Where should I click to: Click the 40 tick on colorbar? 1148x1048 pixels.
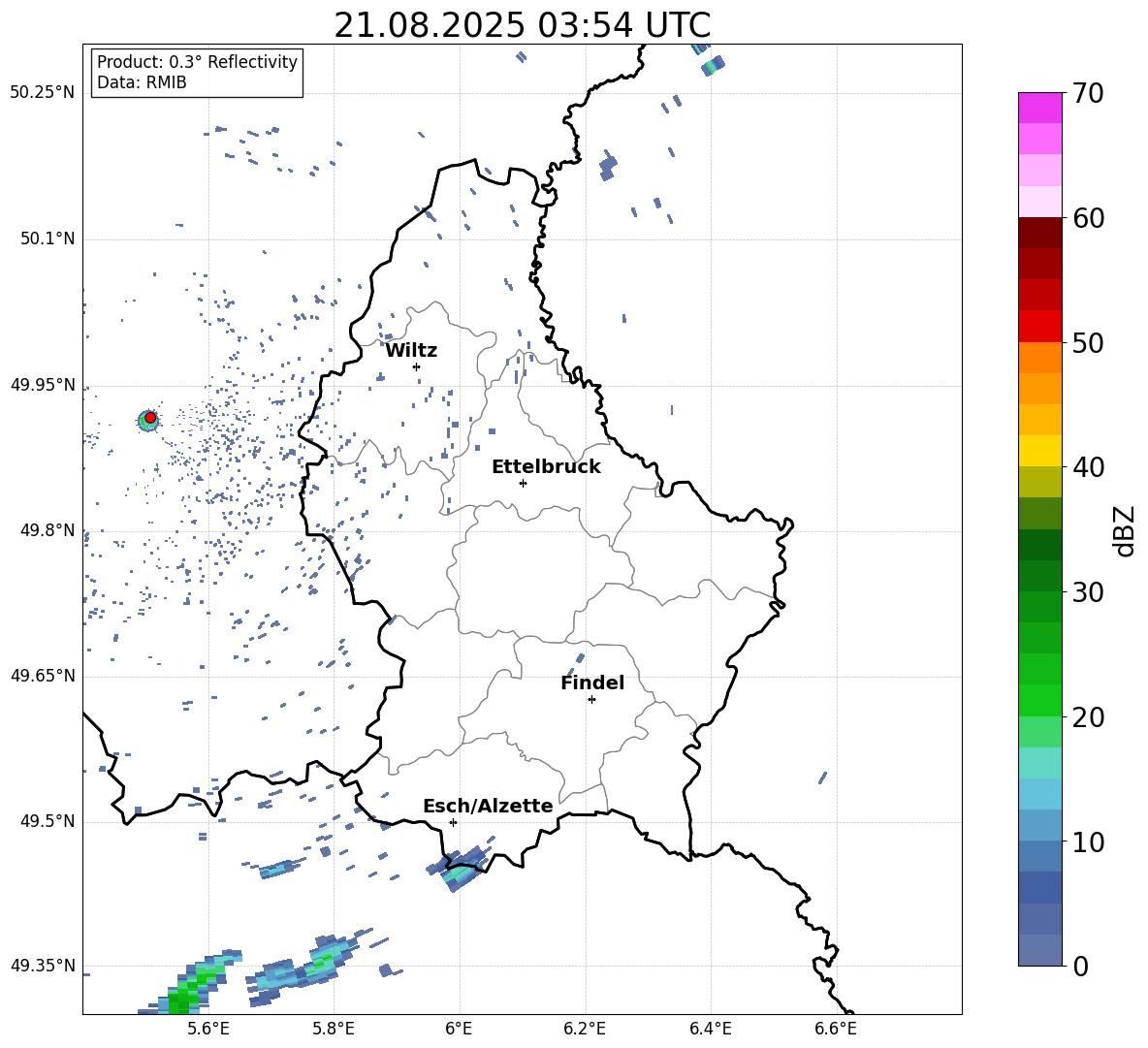pyautogui.click(x=1088, y=467)
